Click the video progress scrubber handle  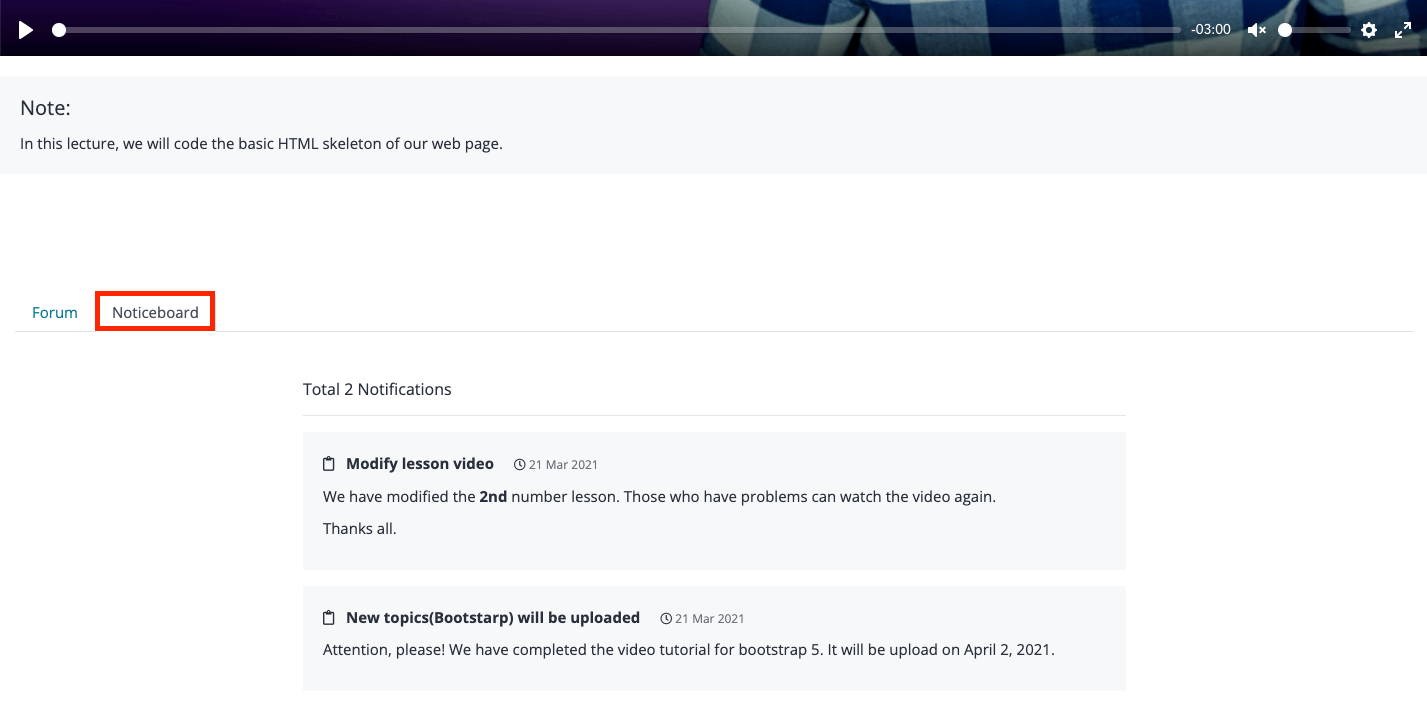click(59, 30)
